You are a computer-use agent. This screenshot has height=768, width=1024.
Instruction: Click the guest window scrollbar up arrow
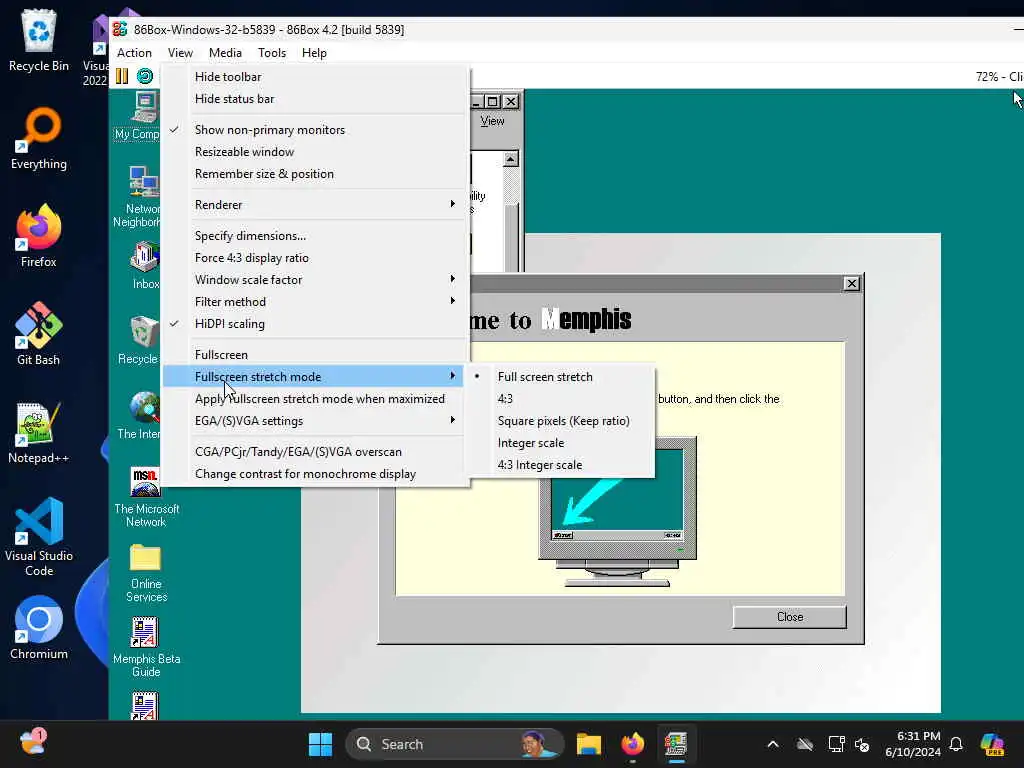click(511, 159)
